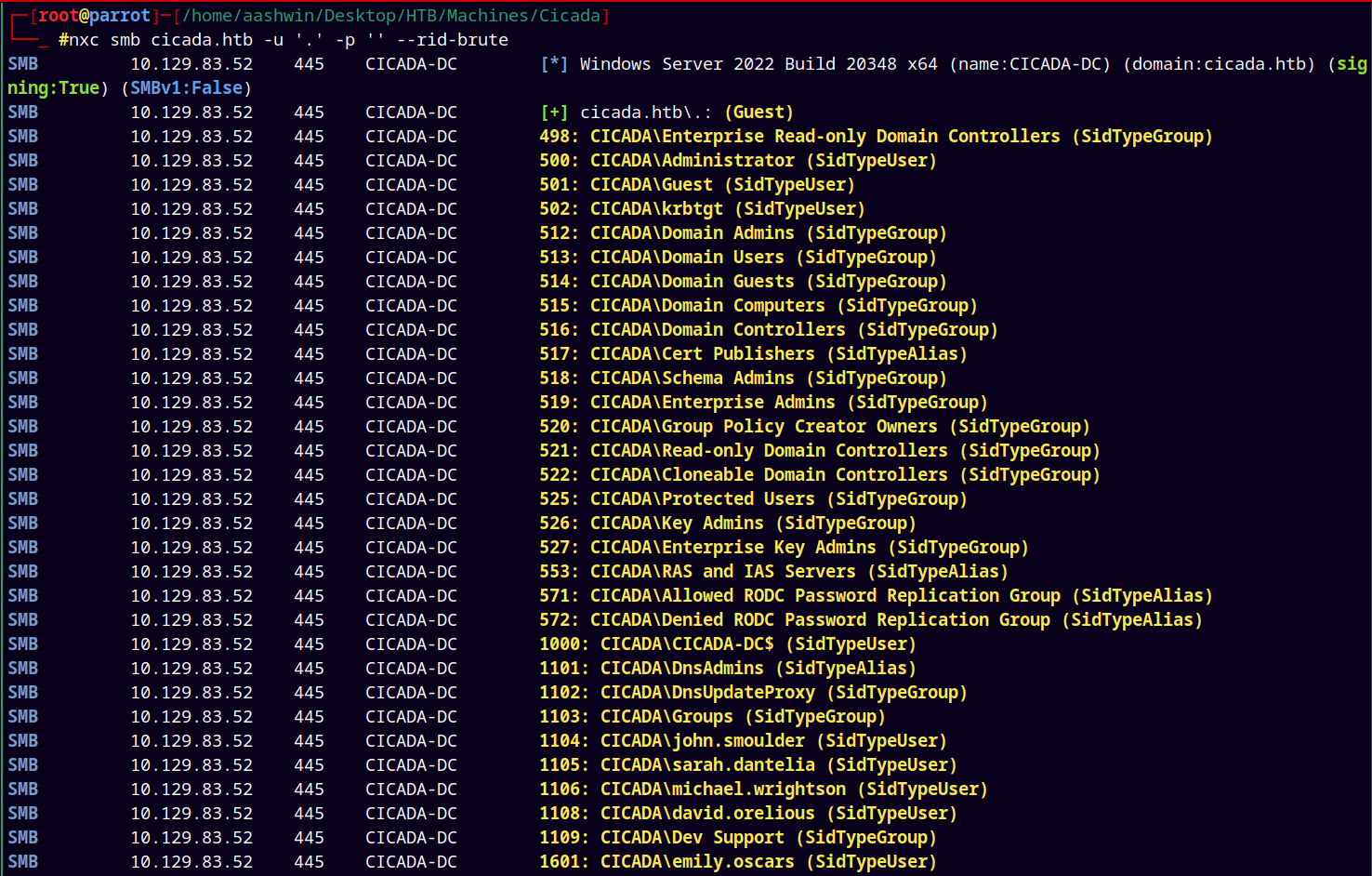
Task: Select the 498: Enterprise Read-only Domain Controllers line
Action: coord(877,137)
